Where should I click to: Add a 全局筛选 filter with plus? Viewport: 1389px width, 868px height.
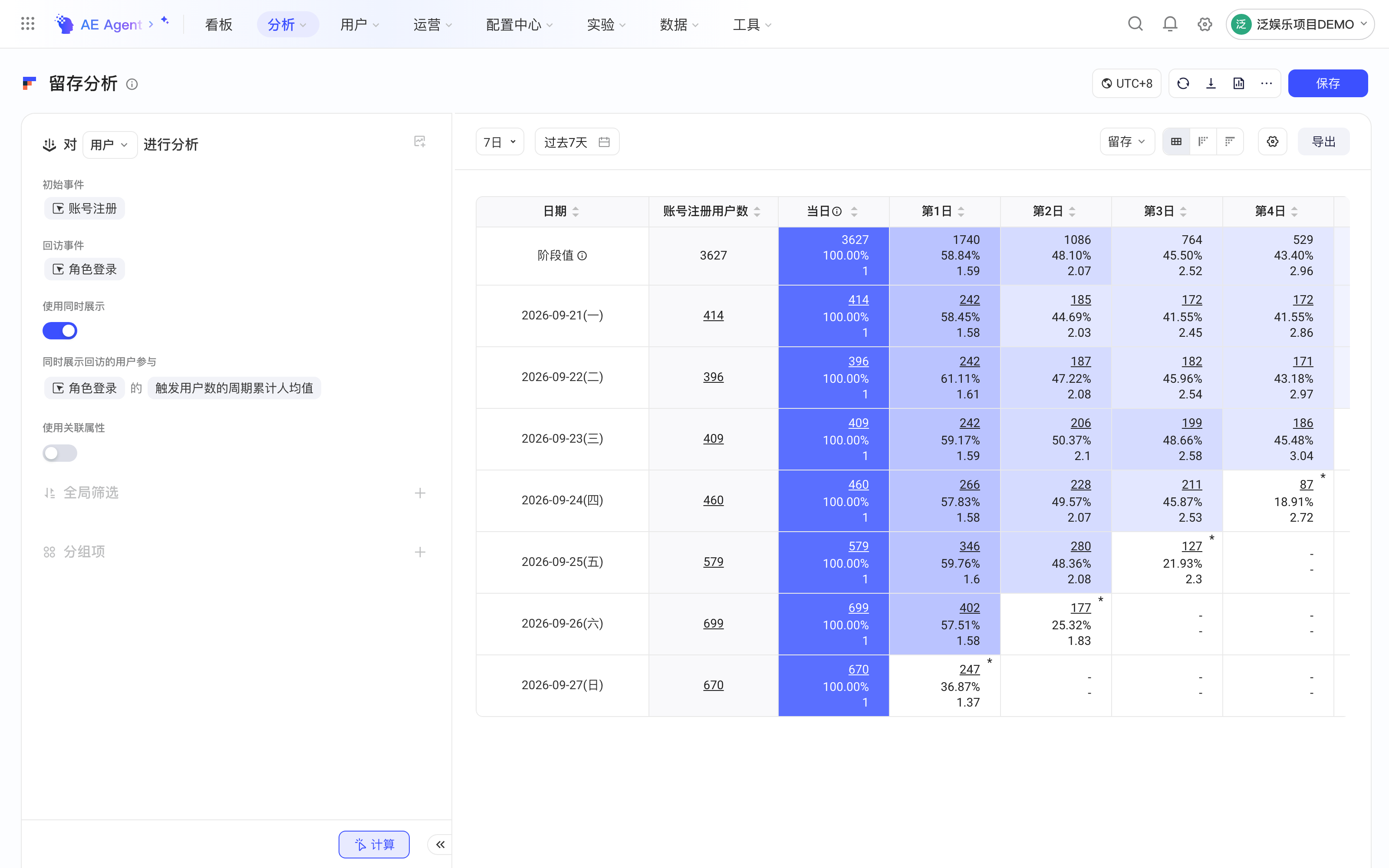click(420, 493)
